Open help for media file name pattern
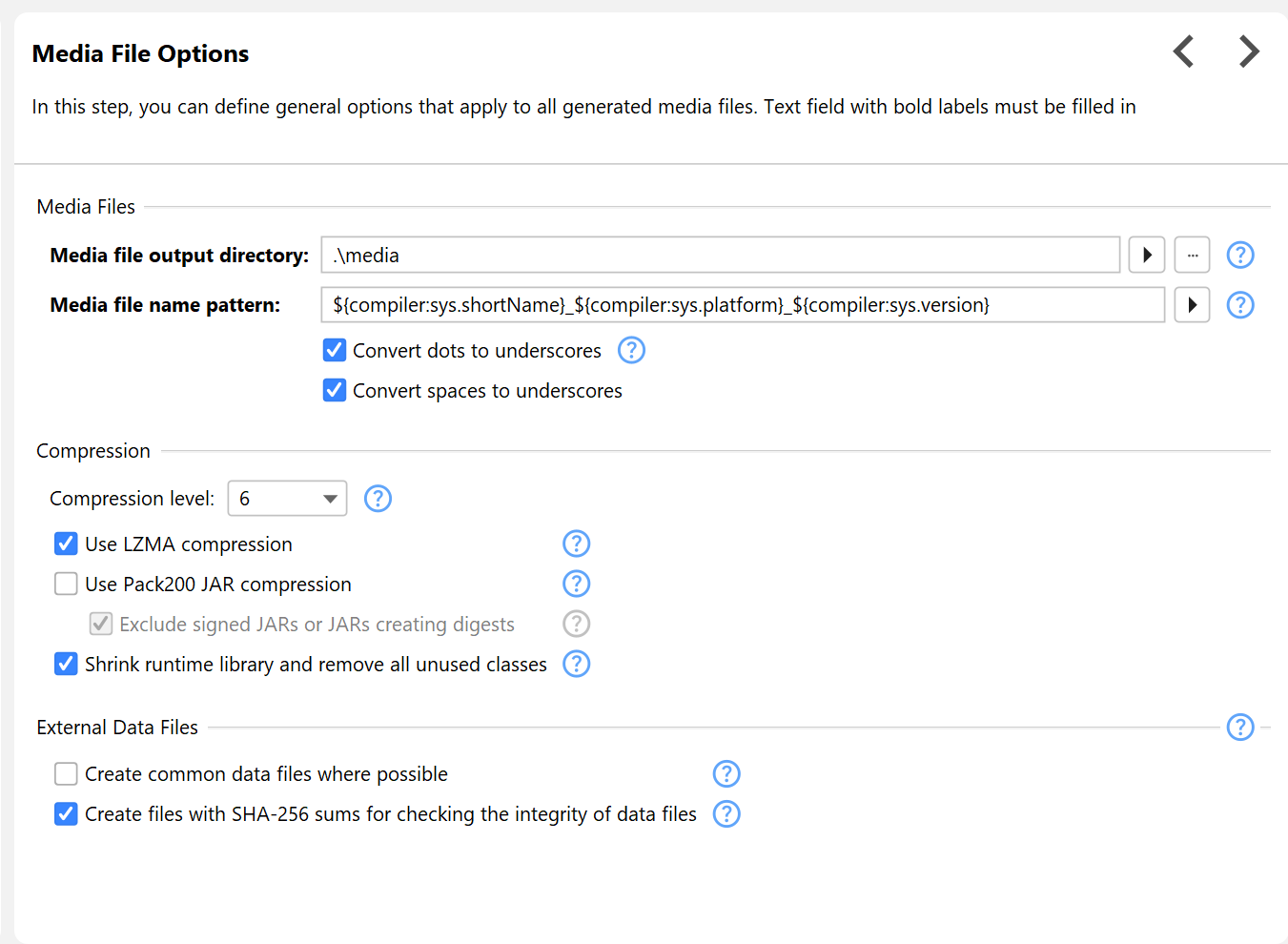This screenshot has width=1288, height=944. coord(1239,305)
